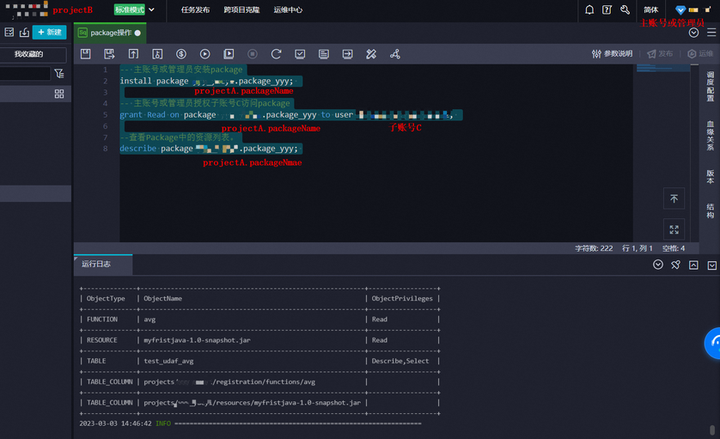Expand the tab list circle-chevron dropdown
720x439 pixels.
694,33
